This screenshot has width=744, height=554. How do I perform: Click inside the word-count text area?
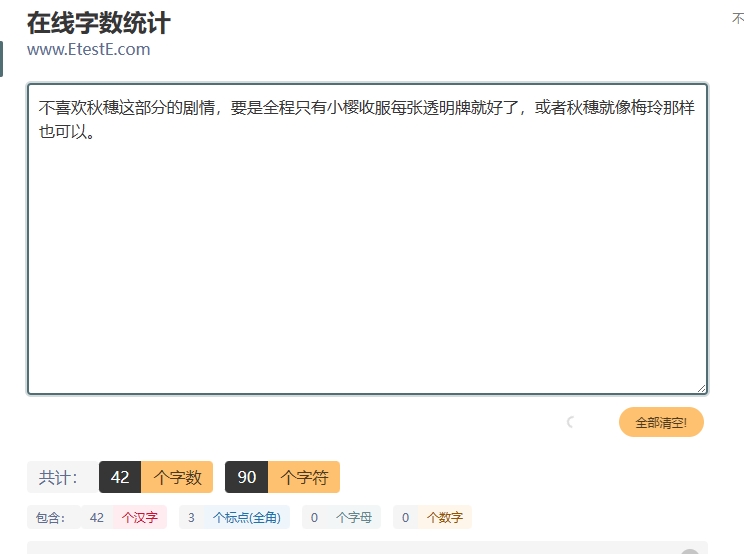point(367,239)
